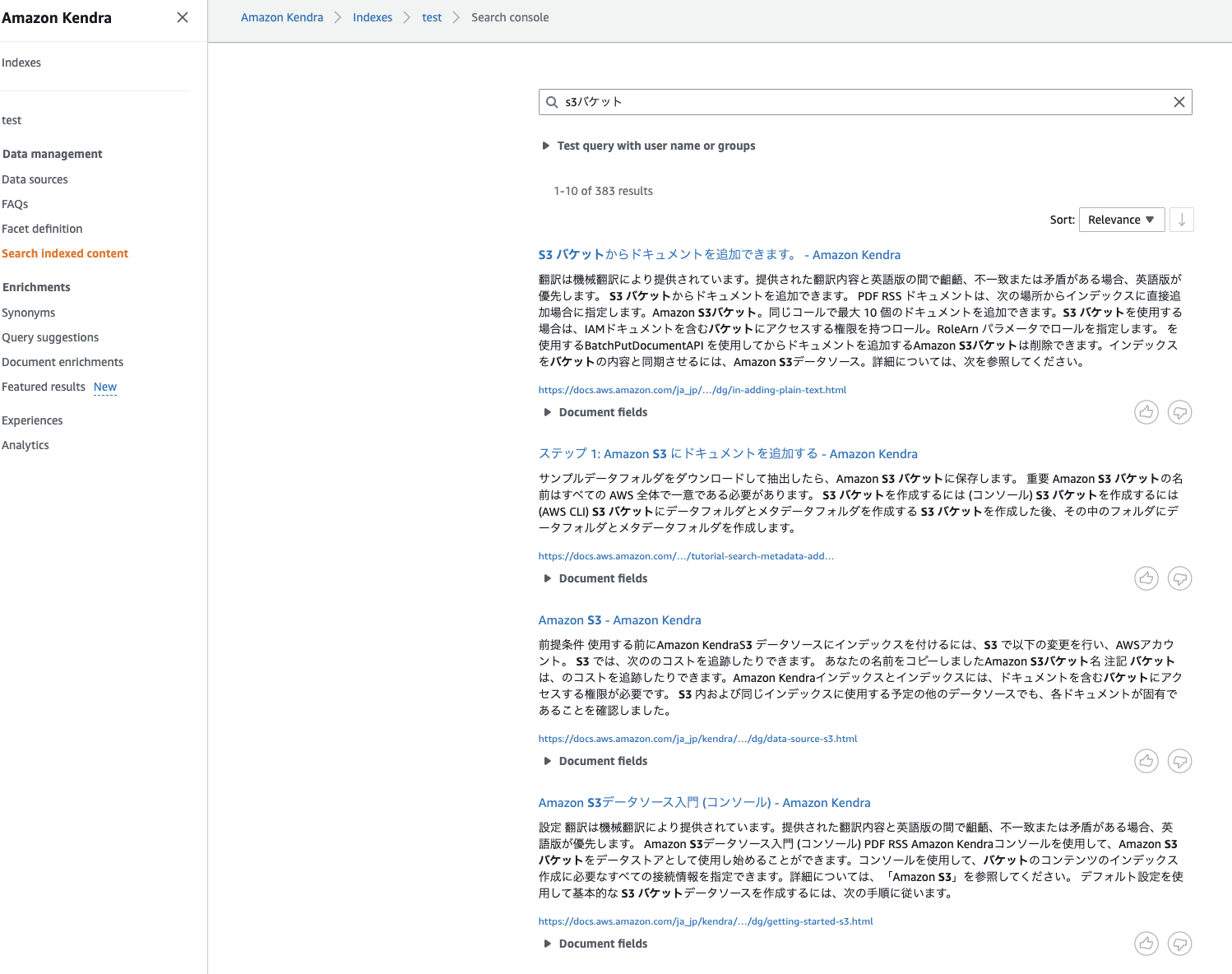
Task: Toggle thumbs down on the Amazon S3 result
Action: (1179, 761)
